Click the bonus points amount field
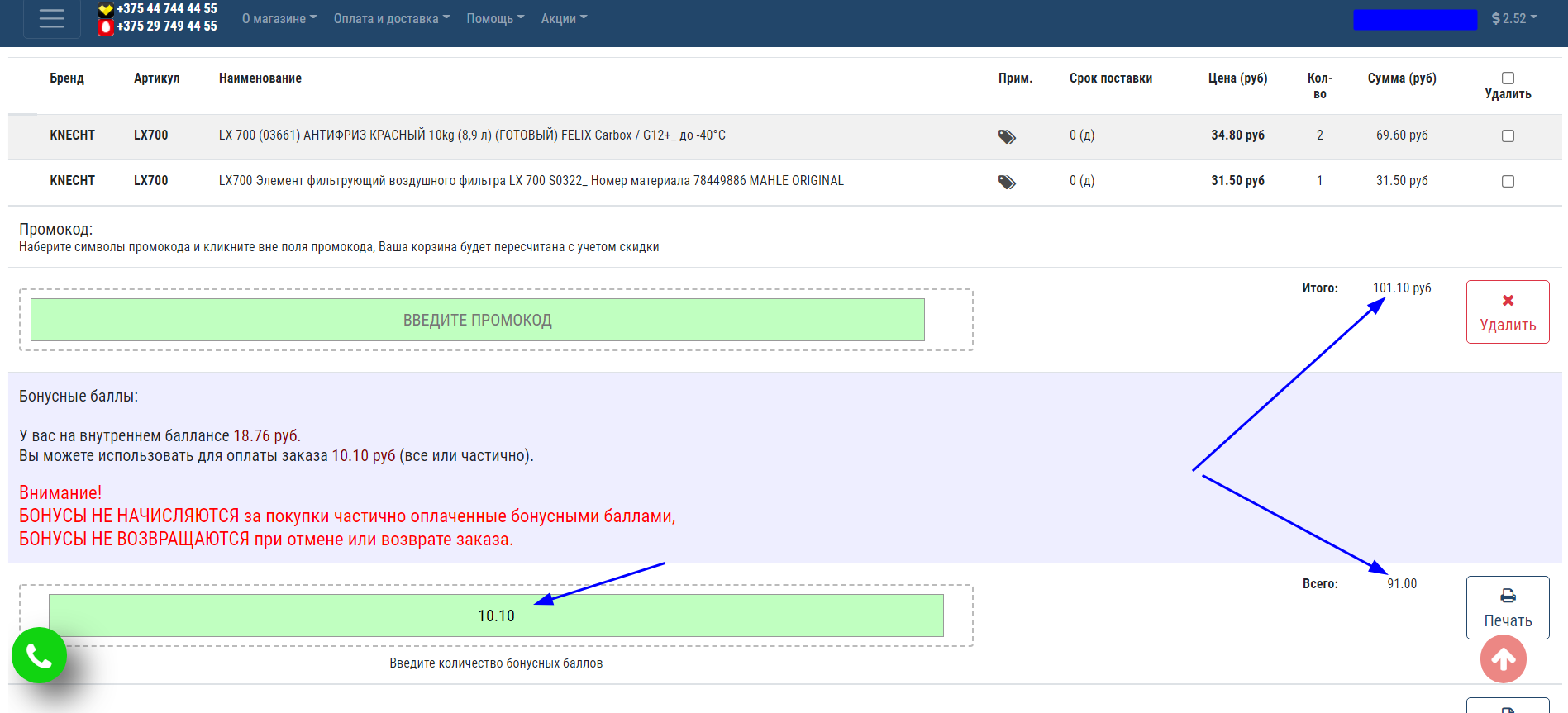 [x=496, y=616]
